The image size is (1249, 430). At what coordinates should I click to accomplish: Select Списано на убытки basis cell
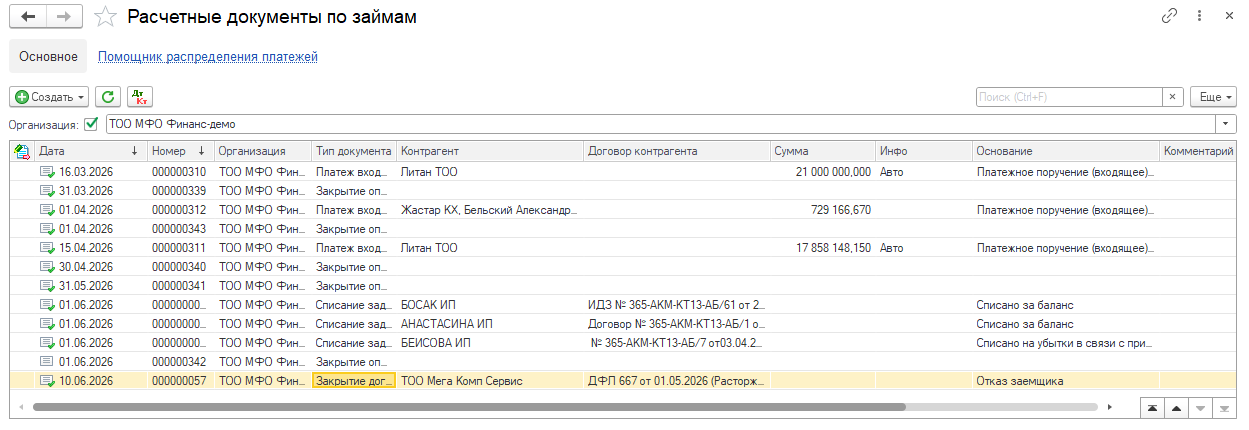pyautogui.click(x=1066, y=343)
